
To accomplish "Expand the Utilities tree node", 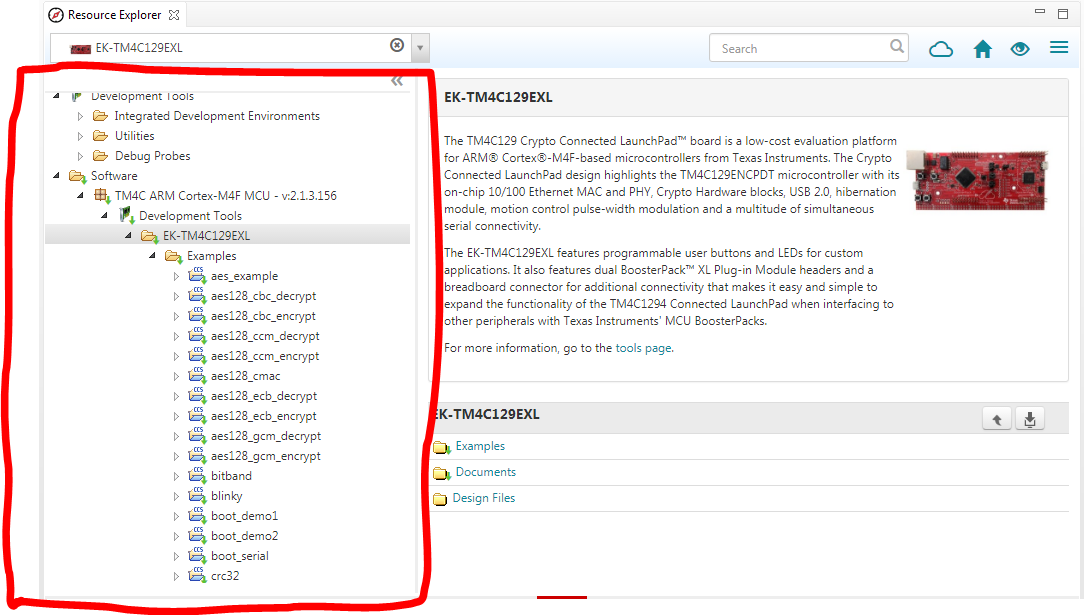I will pos(80,136).
